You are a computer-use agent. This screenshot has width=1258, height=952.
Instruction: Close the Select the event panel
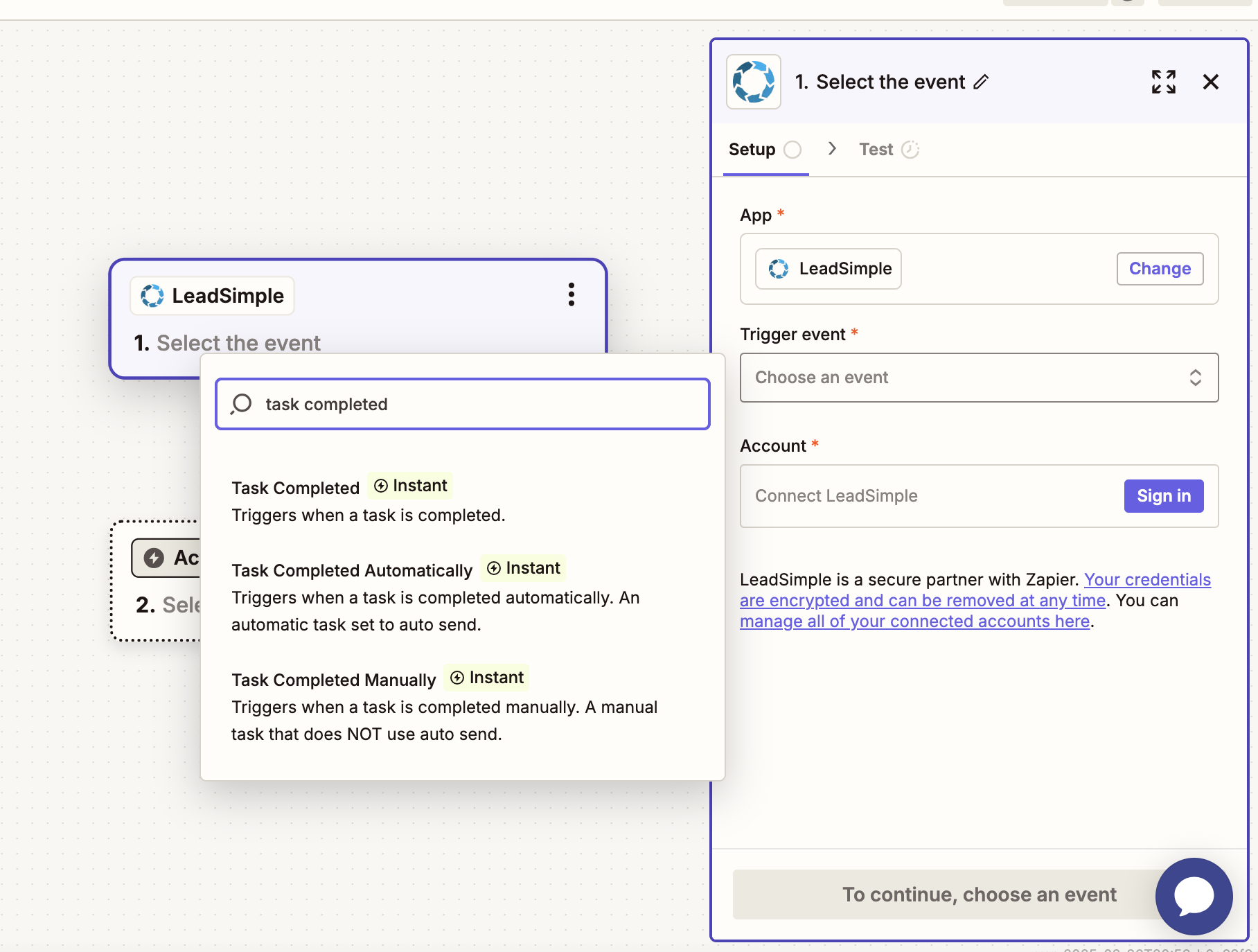point(1211,82)
